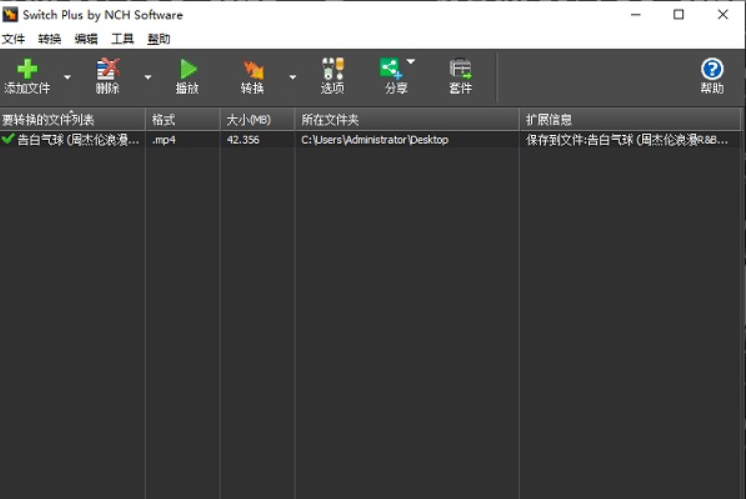The width and height of the screenshot is (747, 499).
Task: Sort by 所在文件夹 column header
Action: [407, 120]
